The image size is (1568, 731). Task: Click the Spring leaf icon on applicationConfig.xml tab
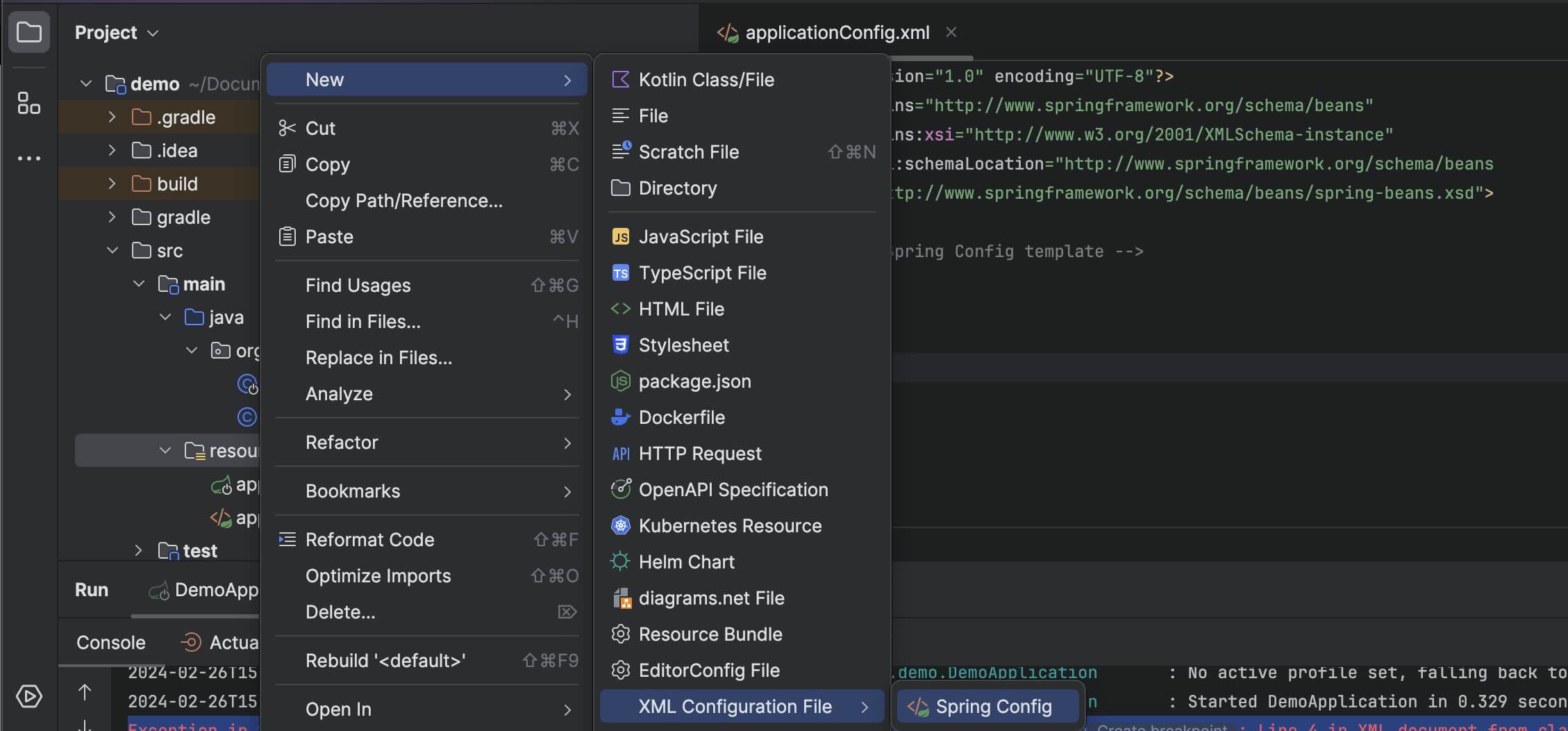728,32
